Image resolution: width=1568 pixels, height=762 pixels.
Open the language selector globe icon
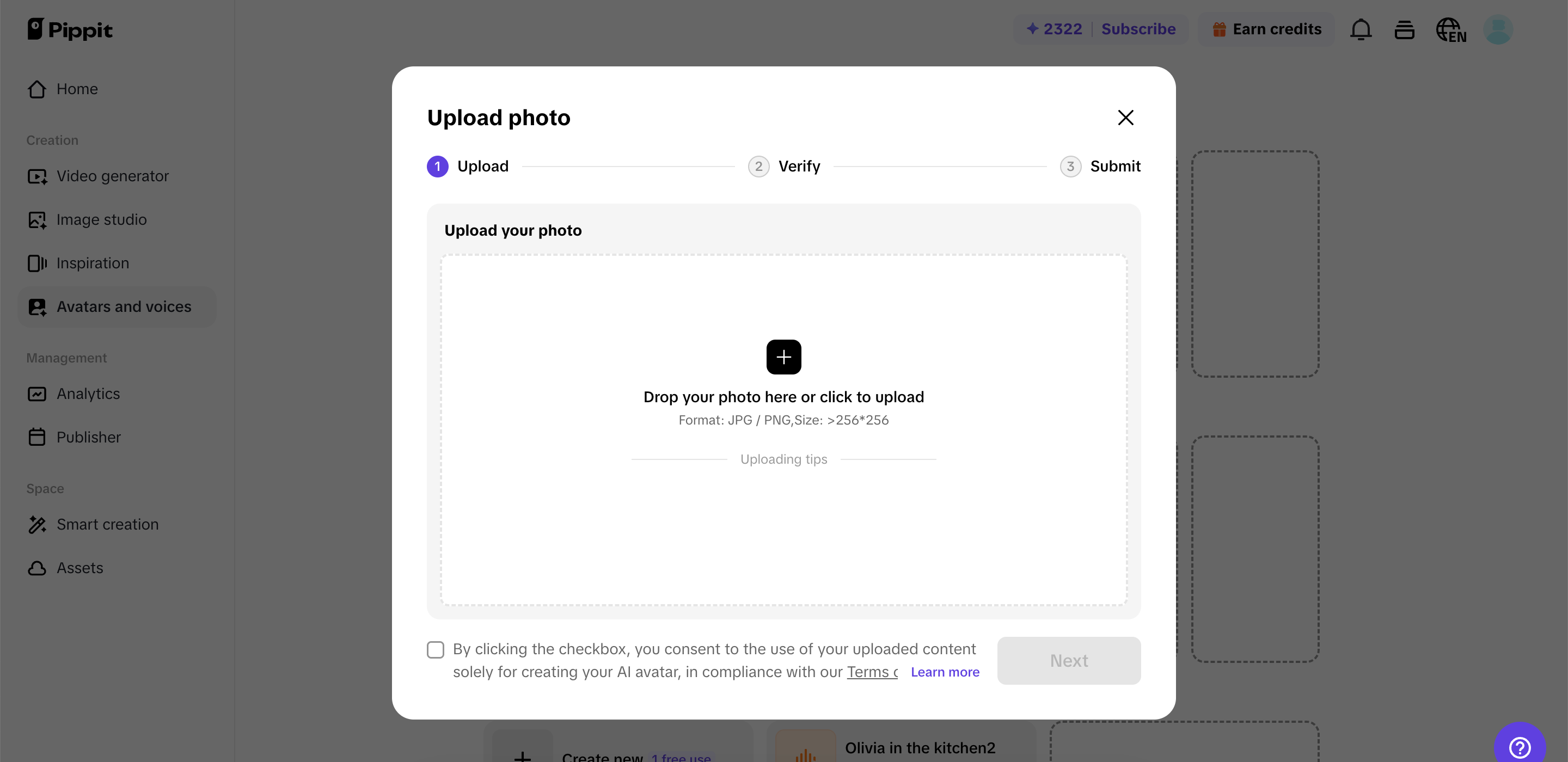click(x=1450, y=29)
